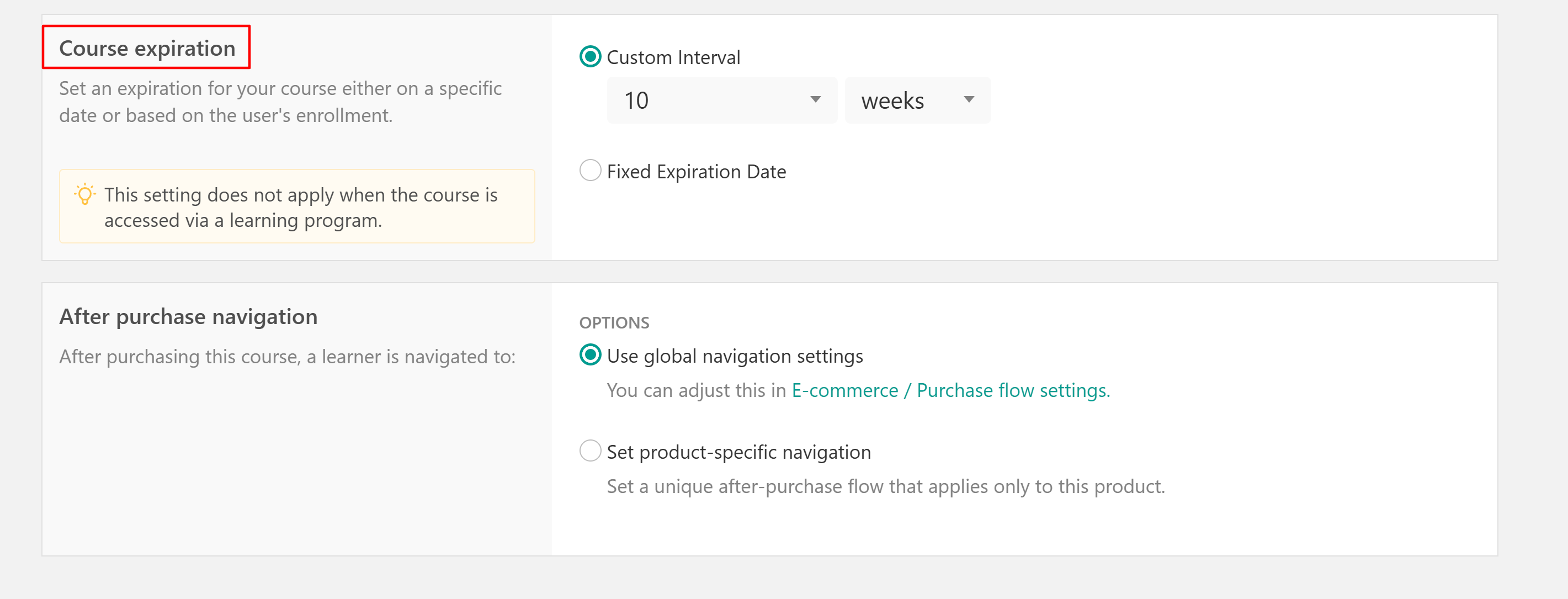Click the Set product-specific navigation label

click(738, 452)
